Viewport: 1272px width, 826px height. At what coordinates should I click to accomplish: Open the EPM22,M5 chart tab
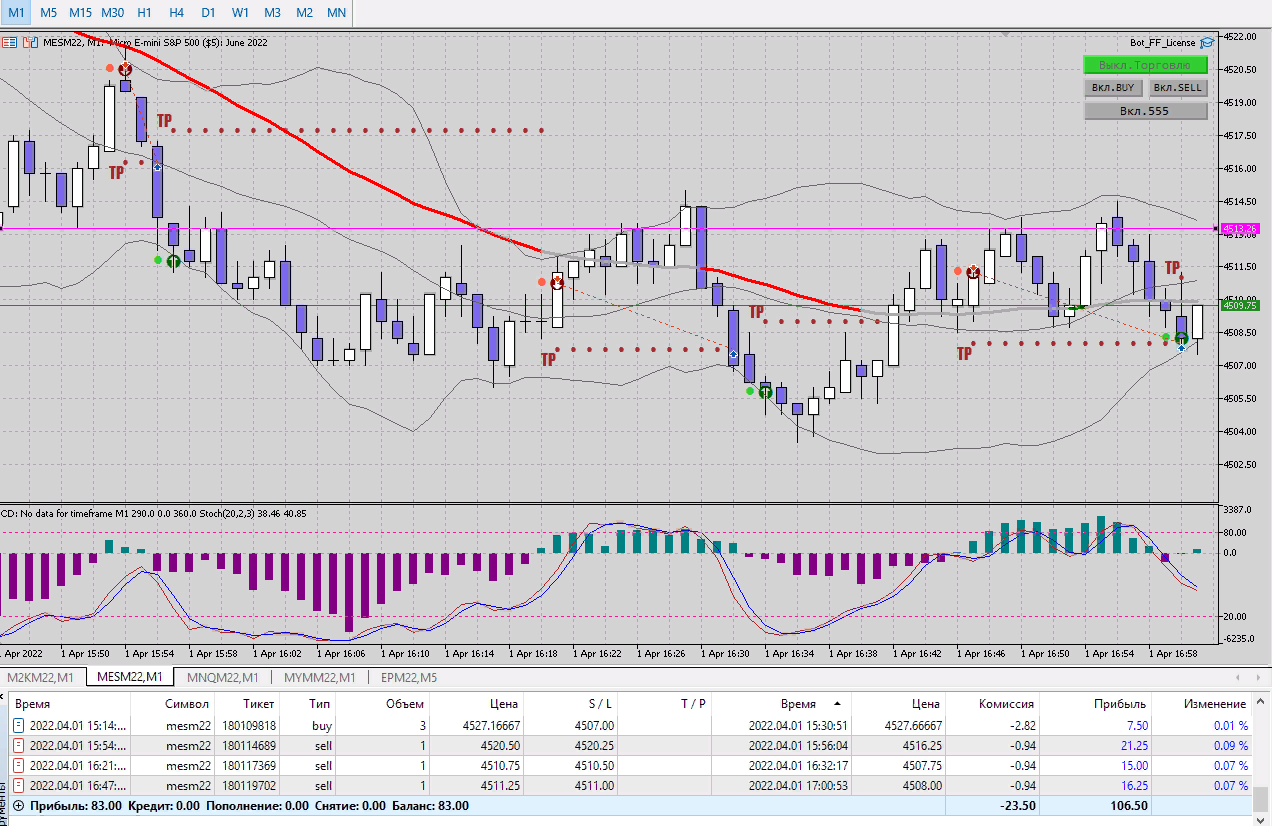409,677
